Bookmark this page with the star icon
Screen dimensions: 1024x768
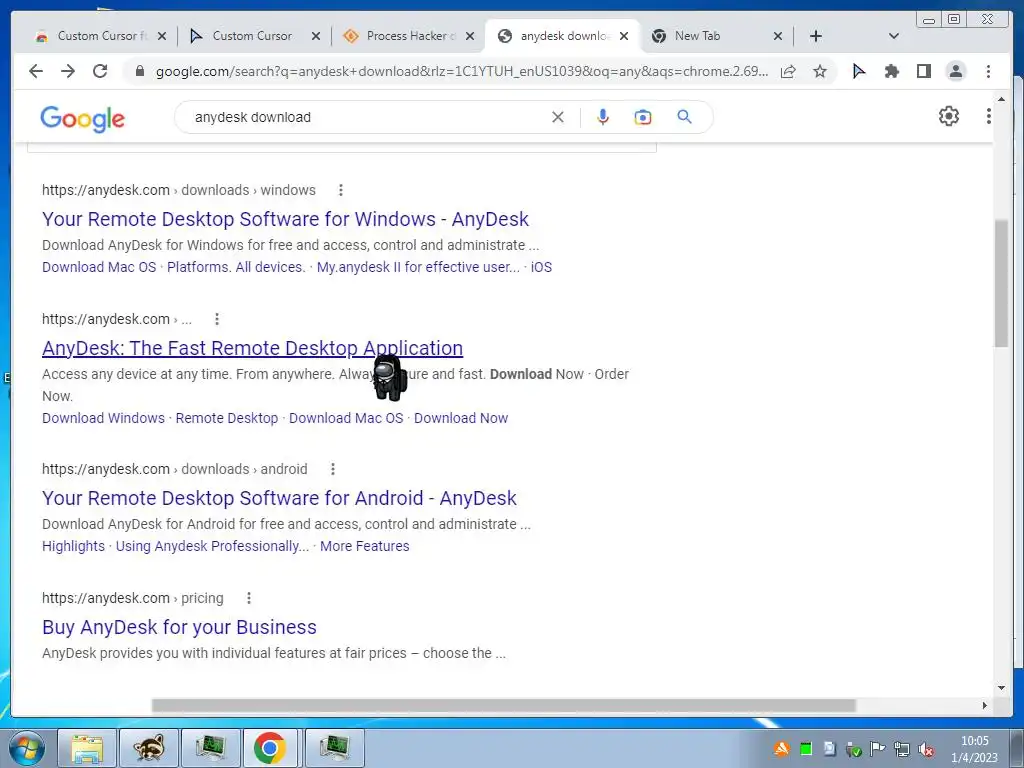point(820,71)
